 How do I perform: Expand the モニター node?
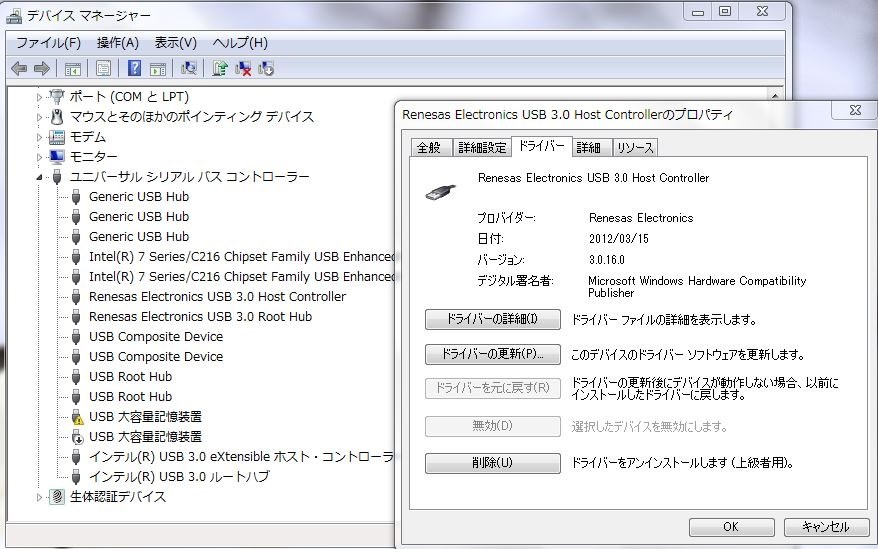[39, 157]
